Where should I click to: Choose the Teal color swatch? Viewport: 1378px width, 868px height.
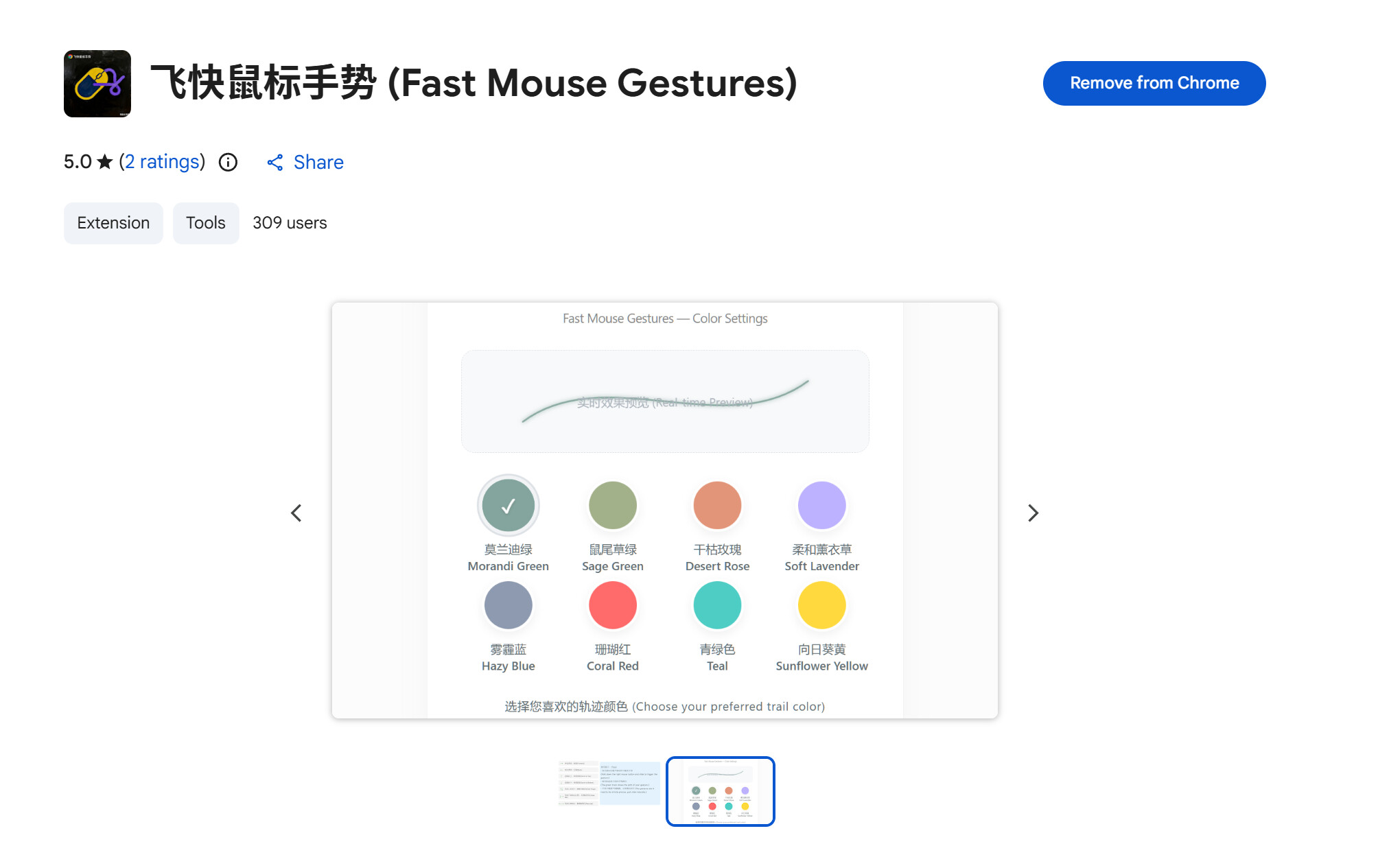tap(717, 605)
